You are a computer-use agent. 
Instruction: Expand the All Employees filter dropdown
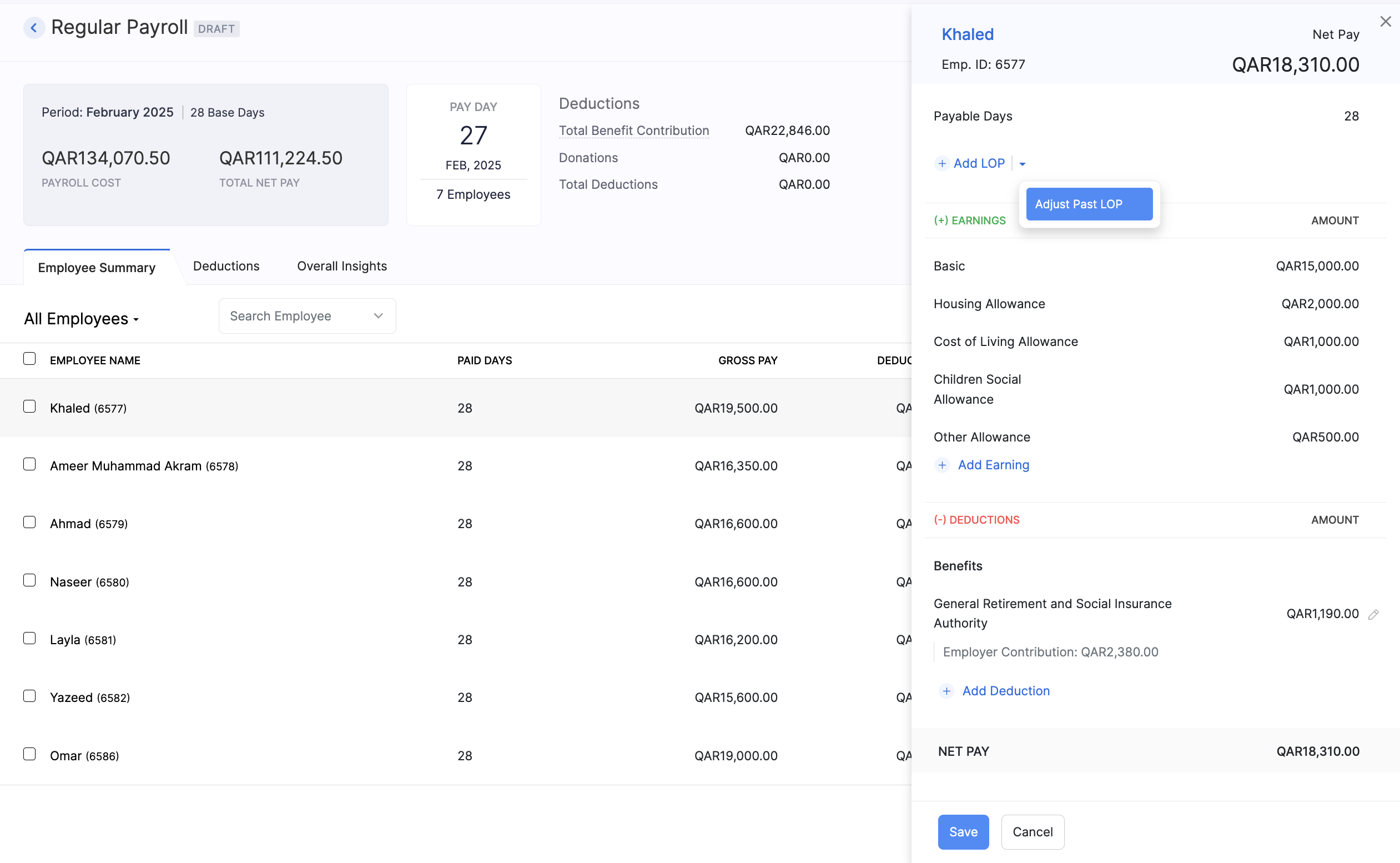pos(81,319)
